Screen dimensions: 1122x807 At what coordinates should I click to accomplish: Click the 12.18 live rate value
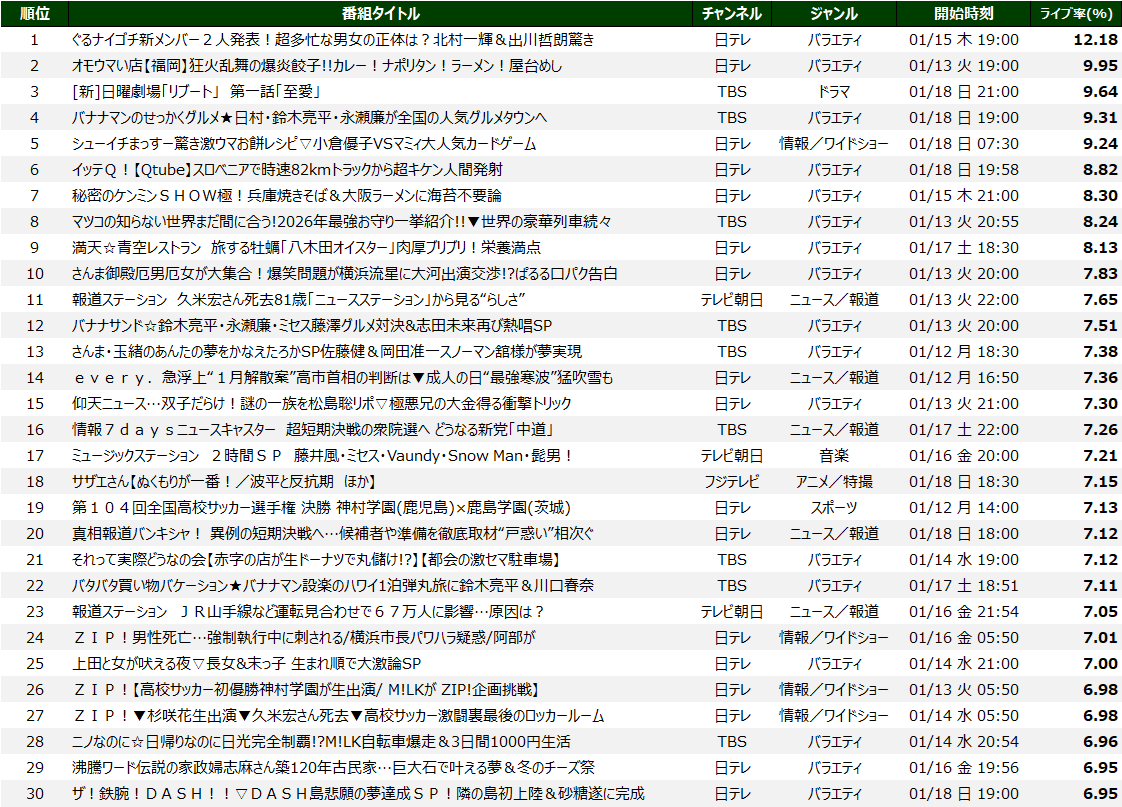[x=1094, y=39]
